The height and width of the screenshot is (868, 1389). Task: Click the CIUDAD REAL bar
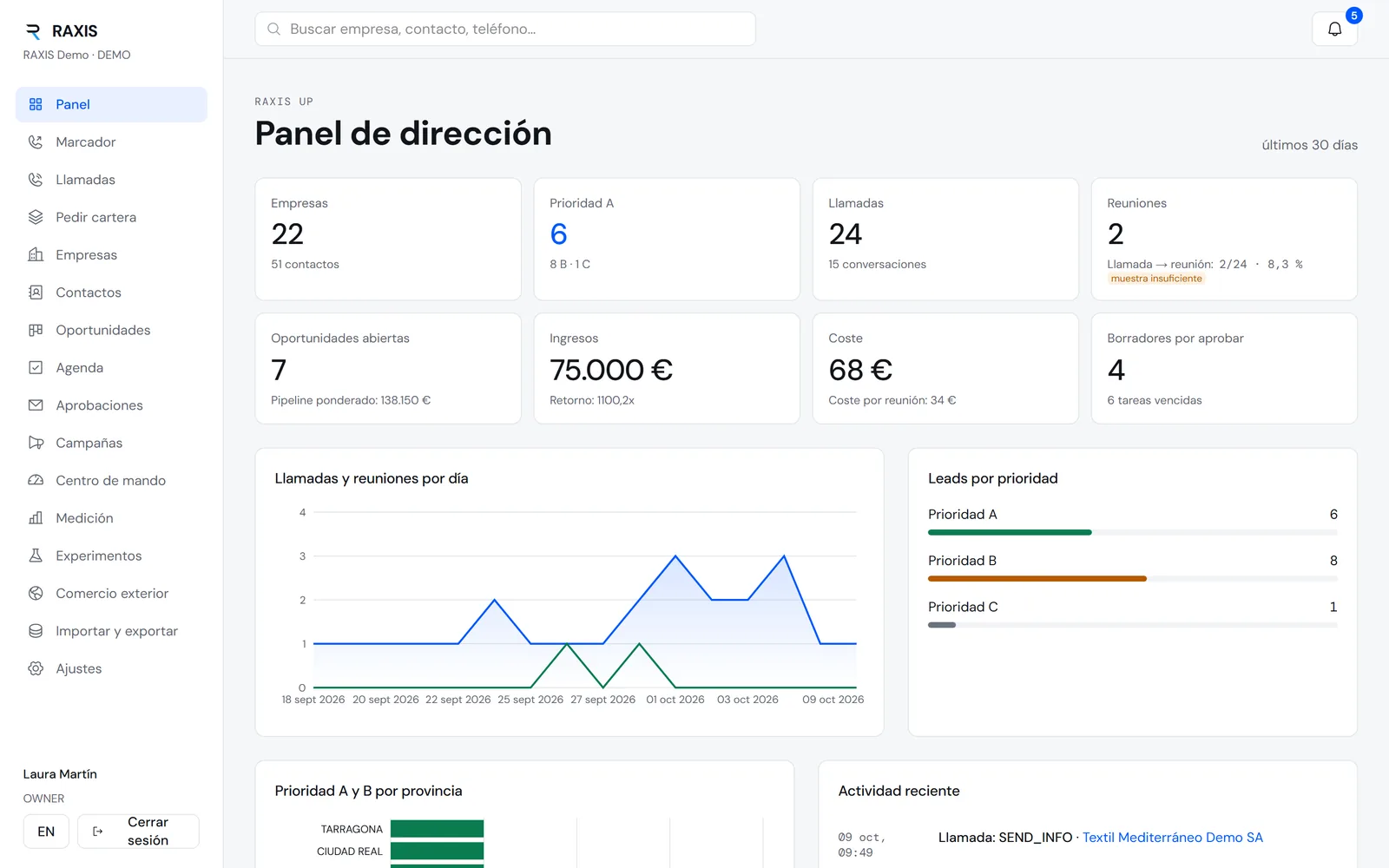(437, 852)
